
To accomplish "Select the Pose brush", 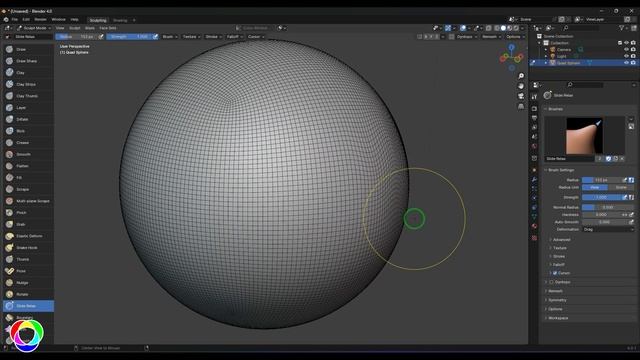I will pos(28,271).
